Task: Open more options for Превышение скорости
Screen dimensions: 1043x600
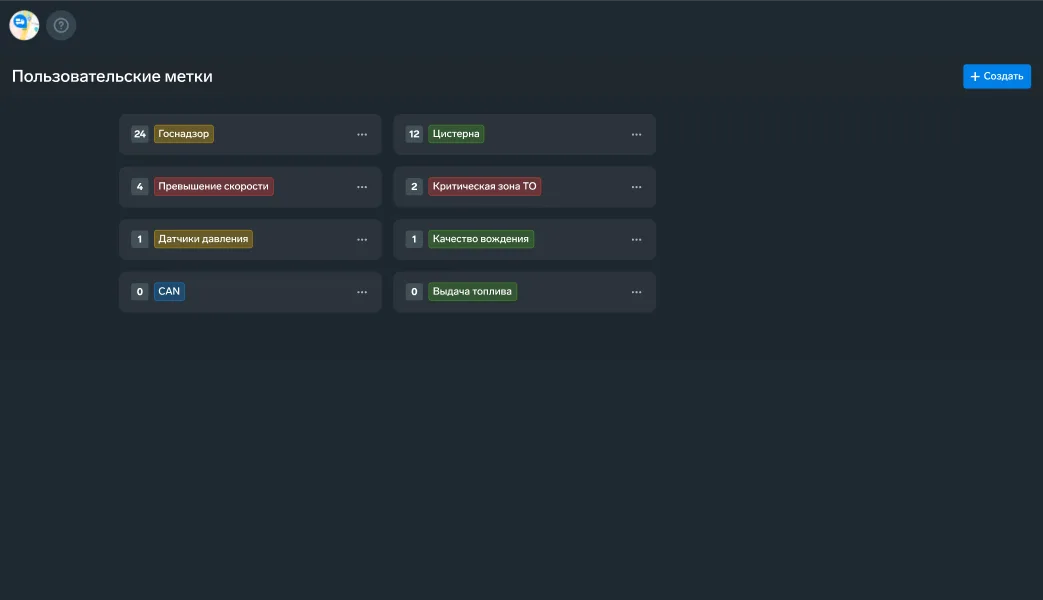Action: (362, 187)
